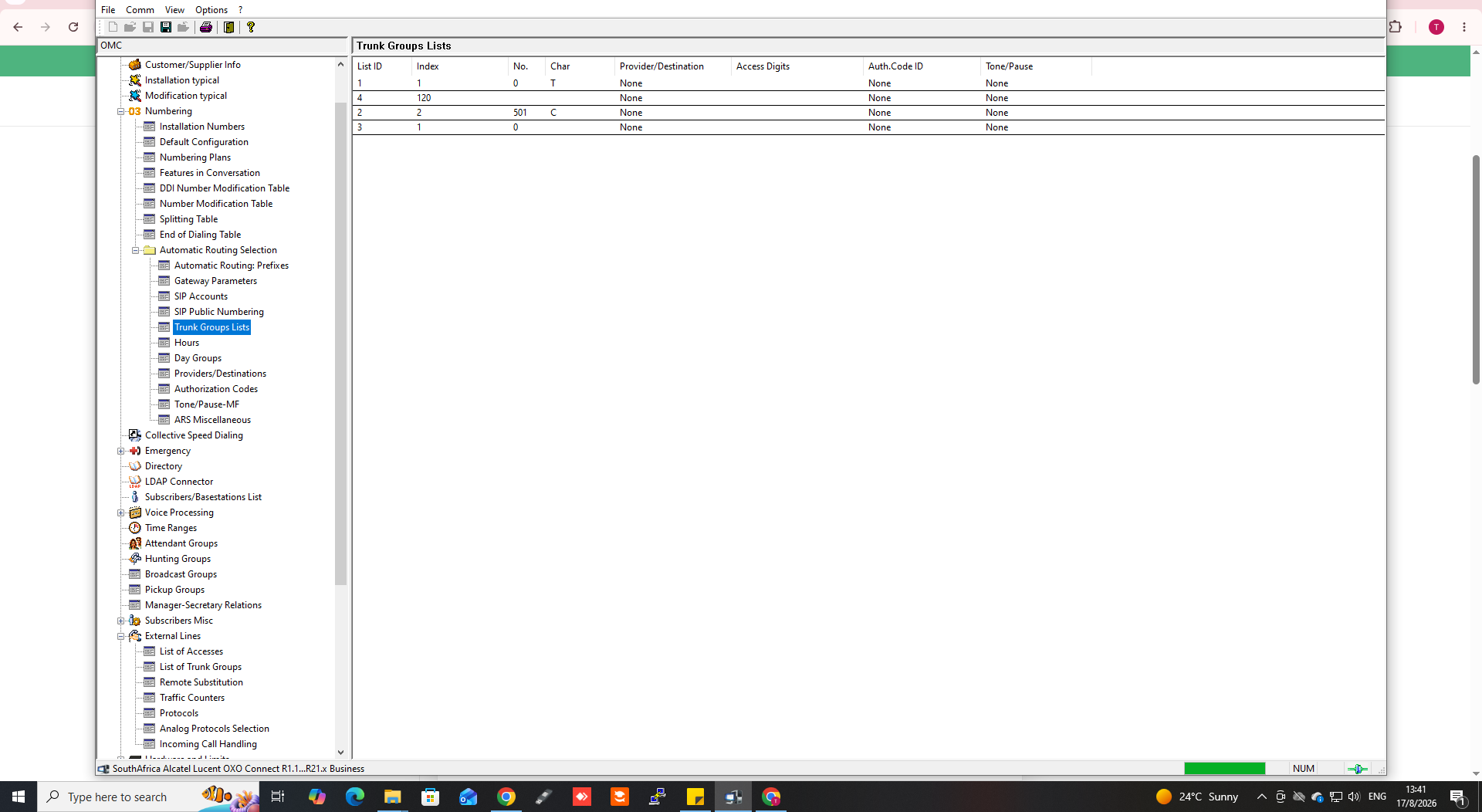Click the Modification typical icon
1482x812 pixels.
click(135, 96)
